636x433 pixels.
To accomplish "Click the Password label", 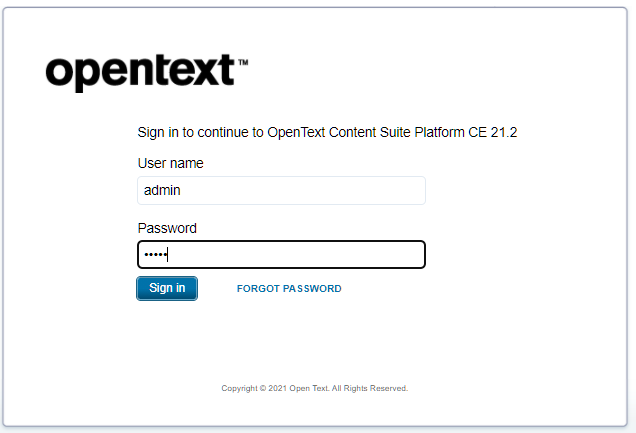I will point(167,228).
